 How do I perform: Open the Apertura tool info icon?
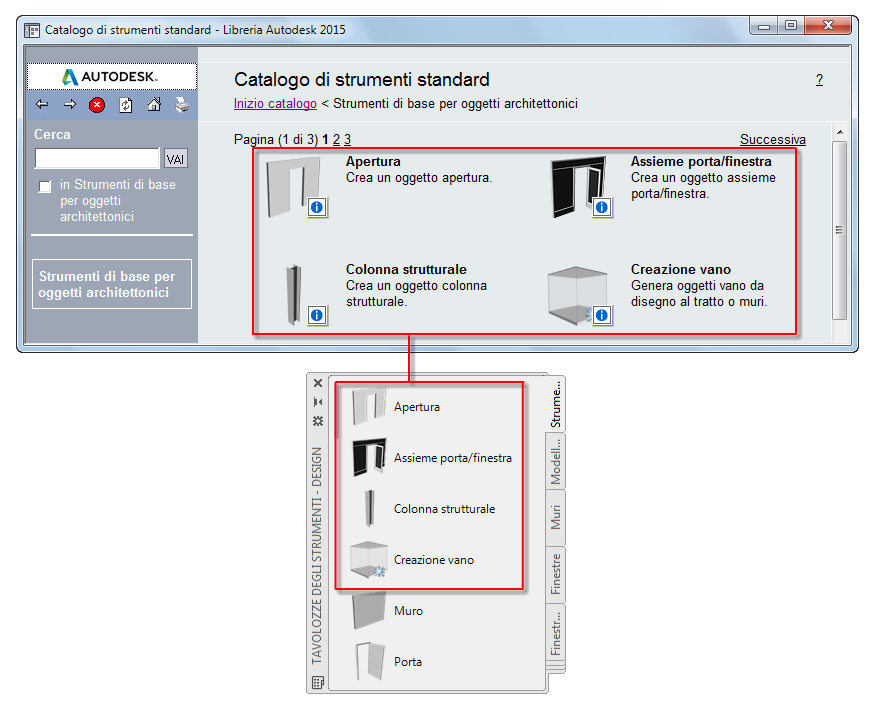click(x=317, y=208)
